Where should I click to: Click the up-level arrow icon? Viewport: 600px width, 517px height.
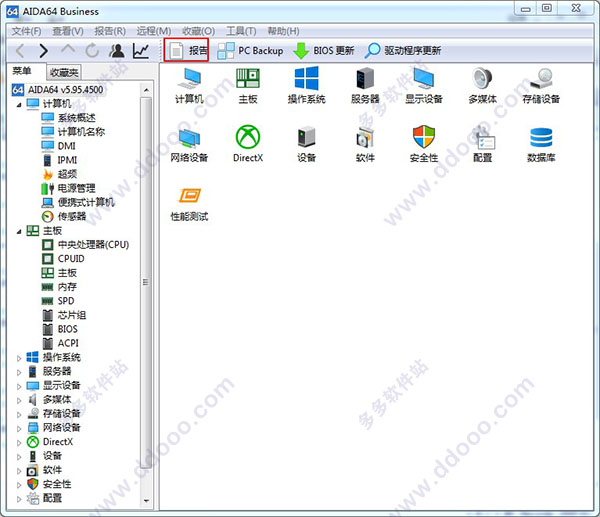pos(68,50)
